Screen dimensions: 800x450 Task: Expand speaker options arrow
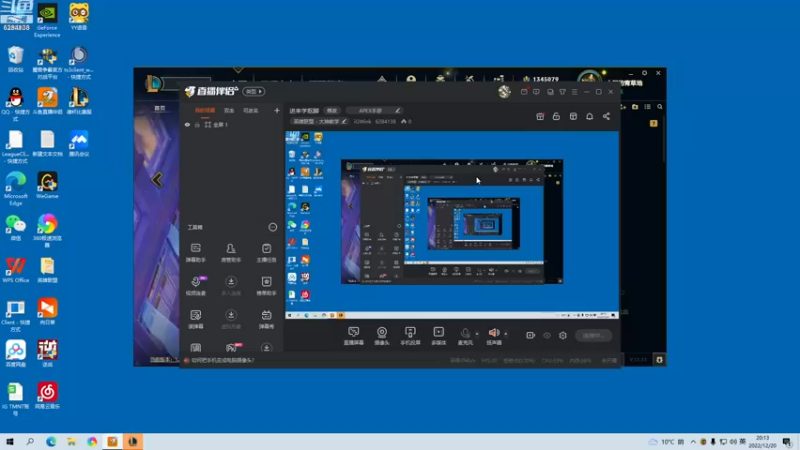[x=506, y=334]
